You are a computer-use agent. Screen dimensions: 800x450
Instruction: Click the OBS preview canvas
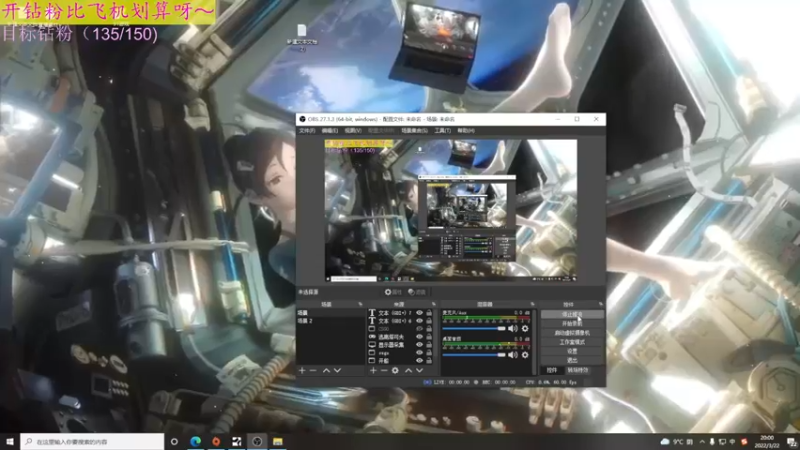coord(451,210)
